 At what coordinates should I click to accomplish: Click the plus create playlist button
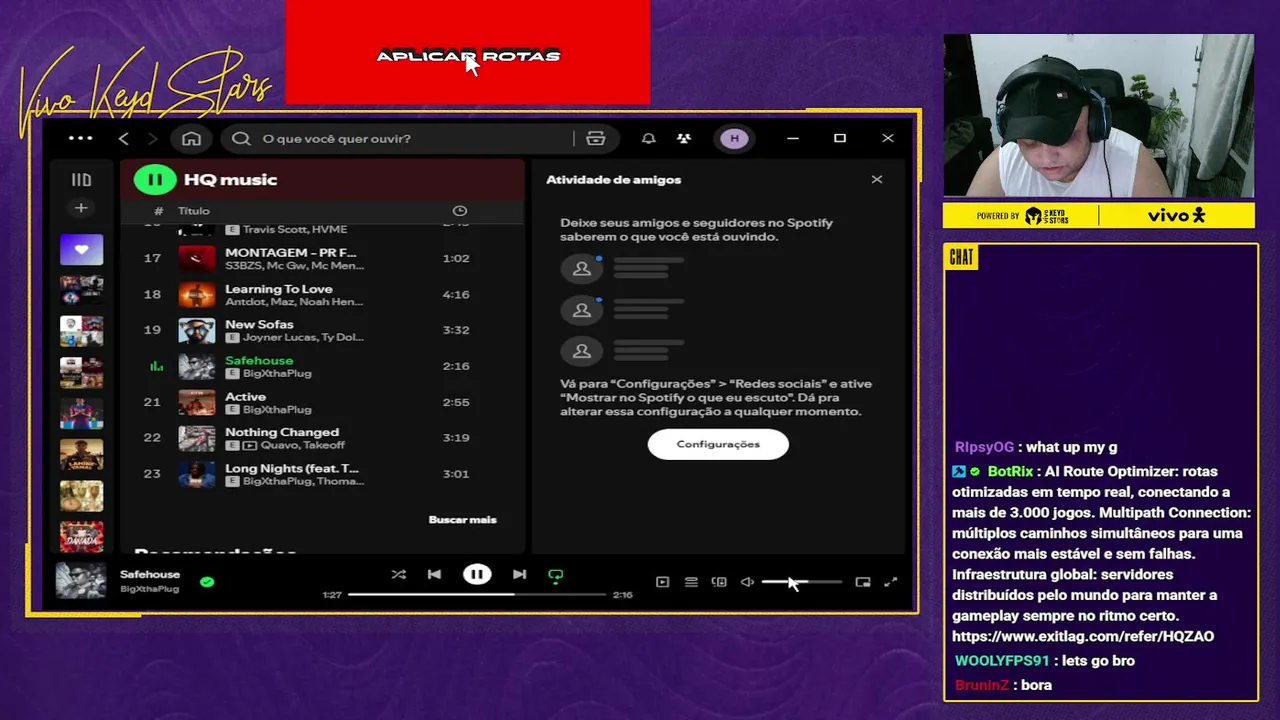[x=81, y=208]
